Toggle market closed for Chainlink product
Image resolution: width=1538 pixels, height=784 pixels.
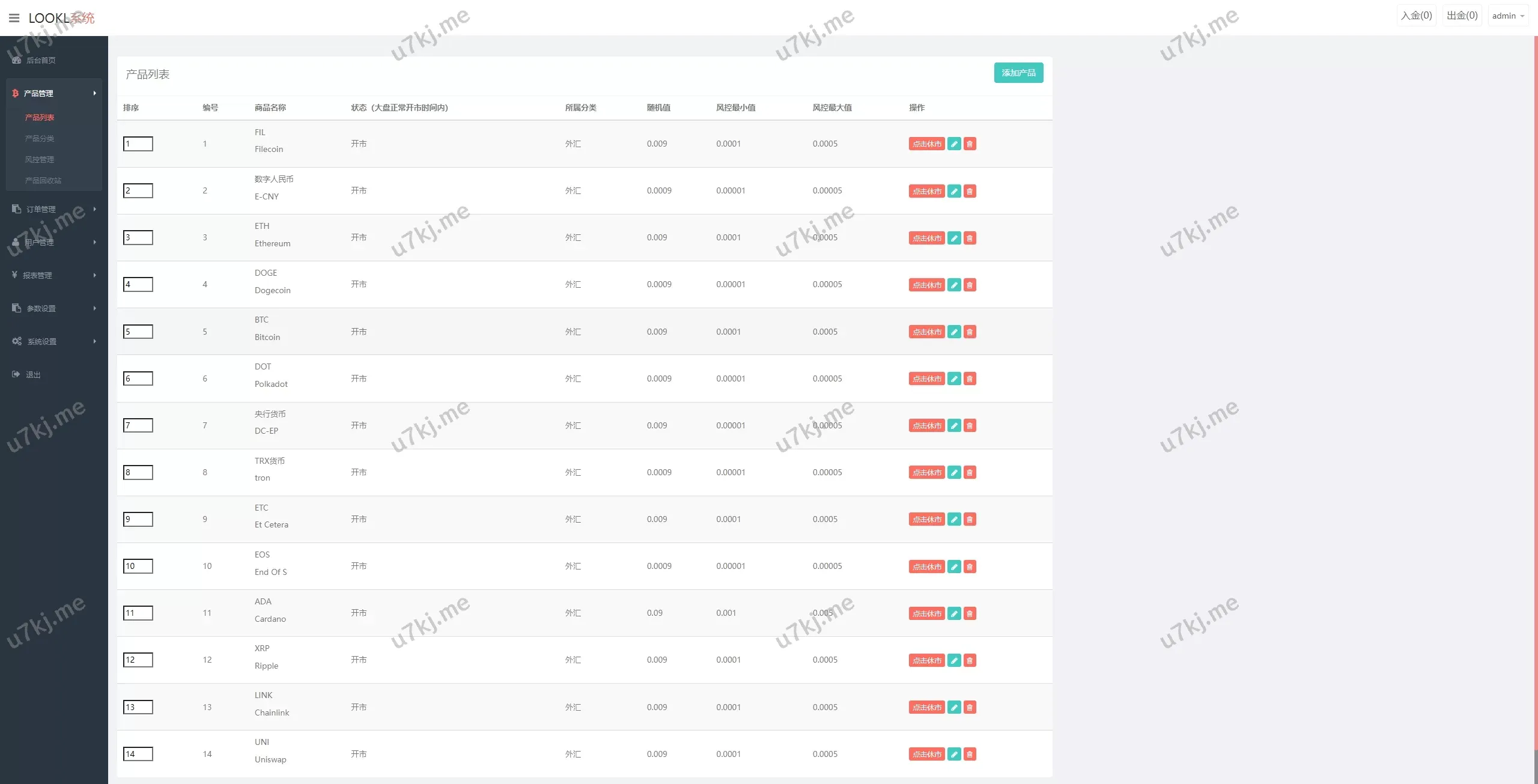pyautogui.click(x=926, y=707)
